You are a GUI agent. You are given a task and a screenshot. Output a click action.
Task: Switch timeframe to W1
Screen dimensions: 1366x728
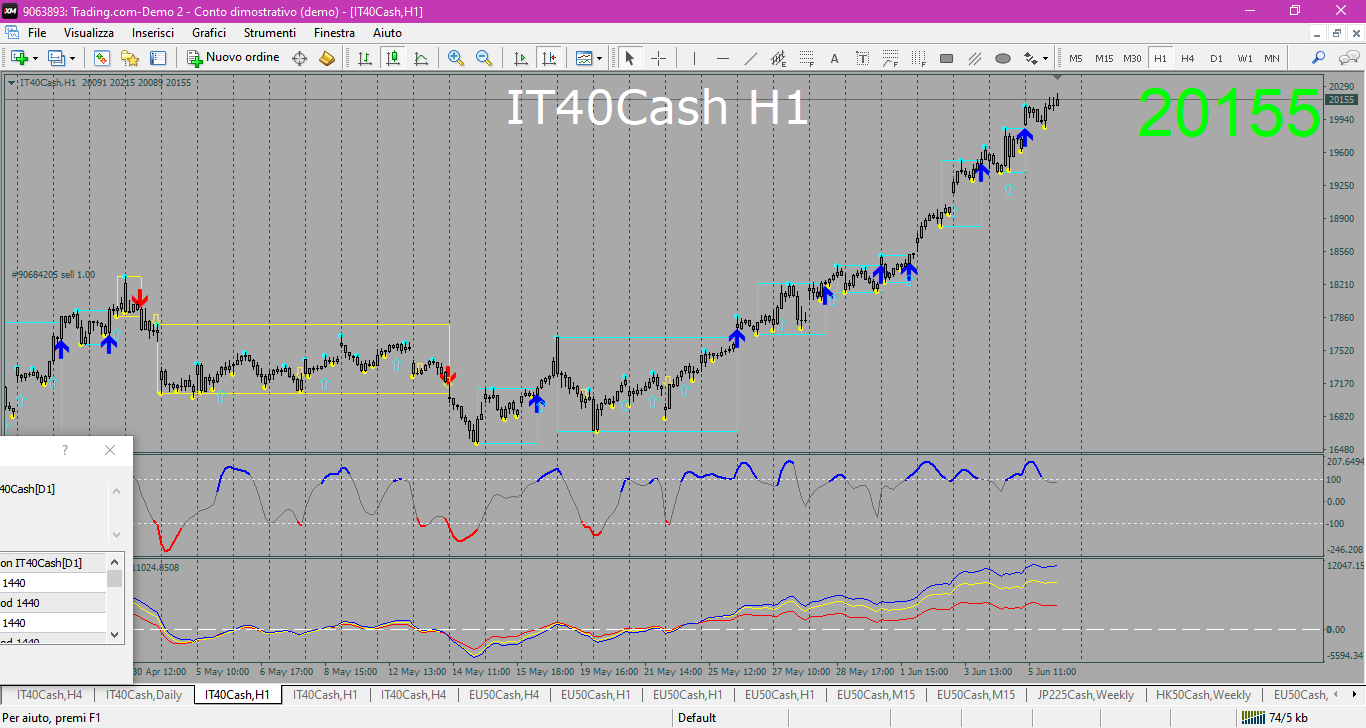point(1244,58)
